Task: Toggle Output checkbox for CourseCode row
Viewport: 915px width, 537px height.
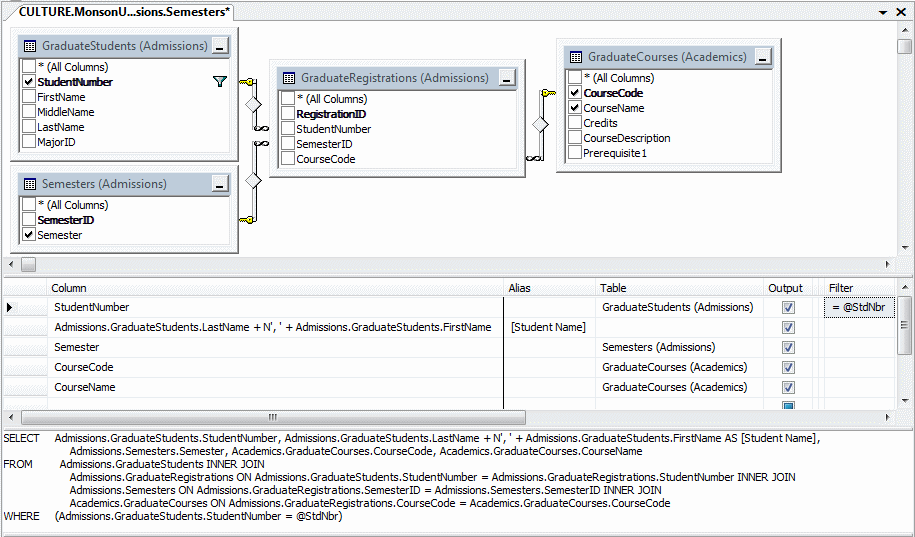Action: [x=788, y=368]
